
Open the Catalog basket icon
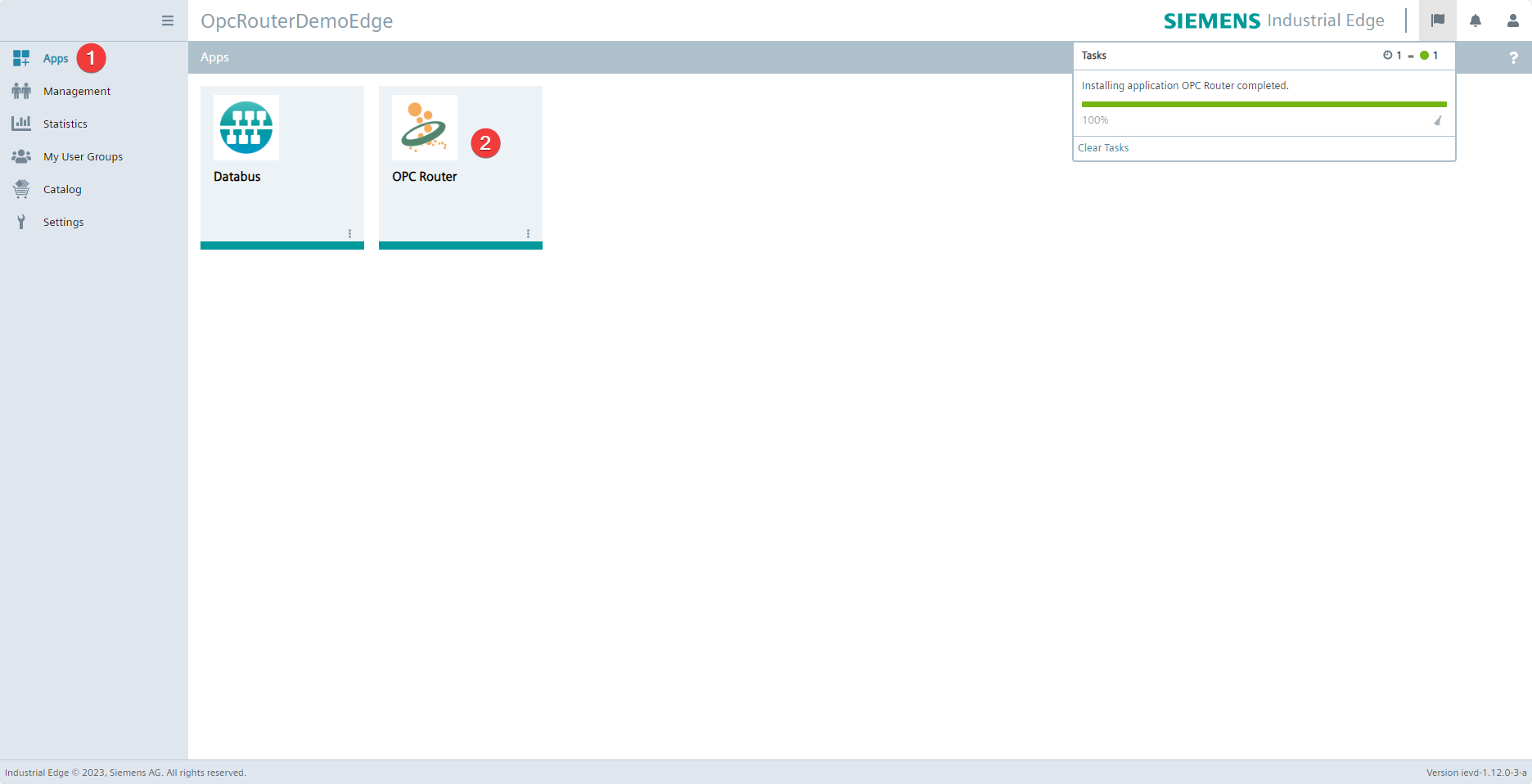pyautogui.click(x=21, y=189)
